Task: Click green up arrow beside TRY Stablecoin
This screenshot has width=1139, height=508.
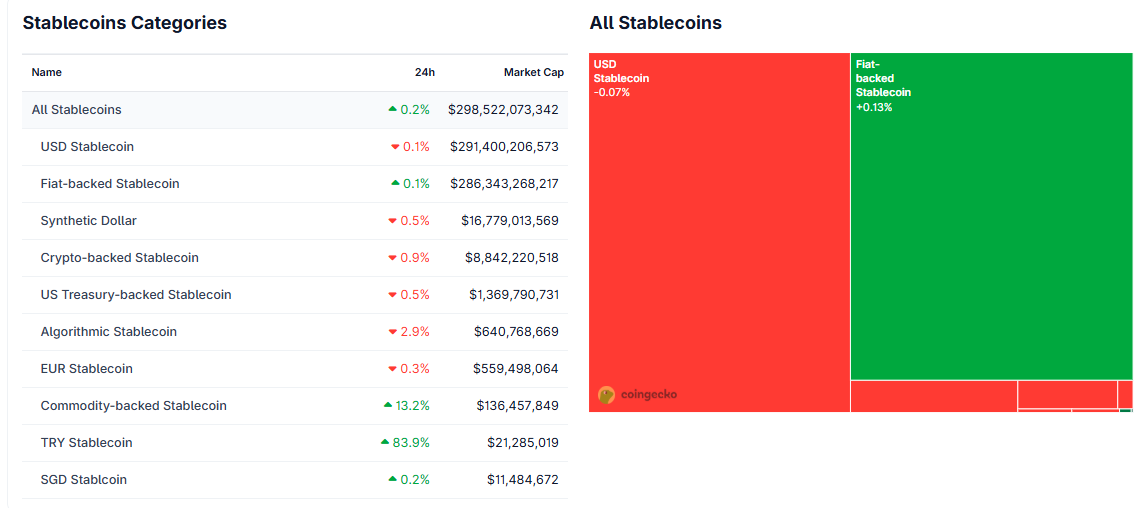Action: [385, 442]
